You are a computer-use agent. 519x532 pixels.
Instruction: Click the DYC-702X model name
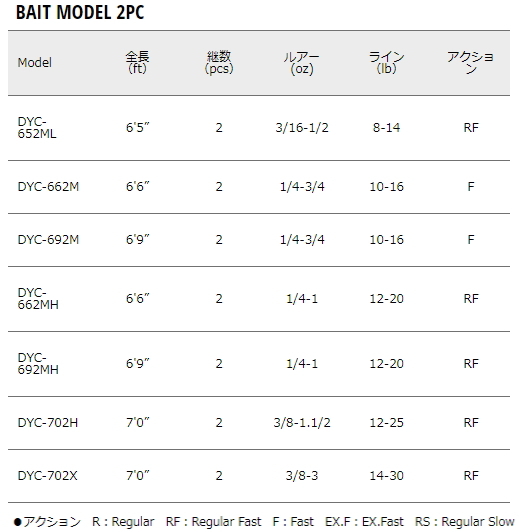[x=47, y=476]
